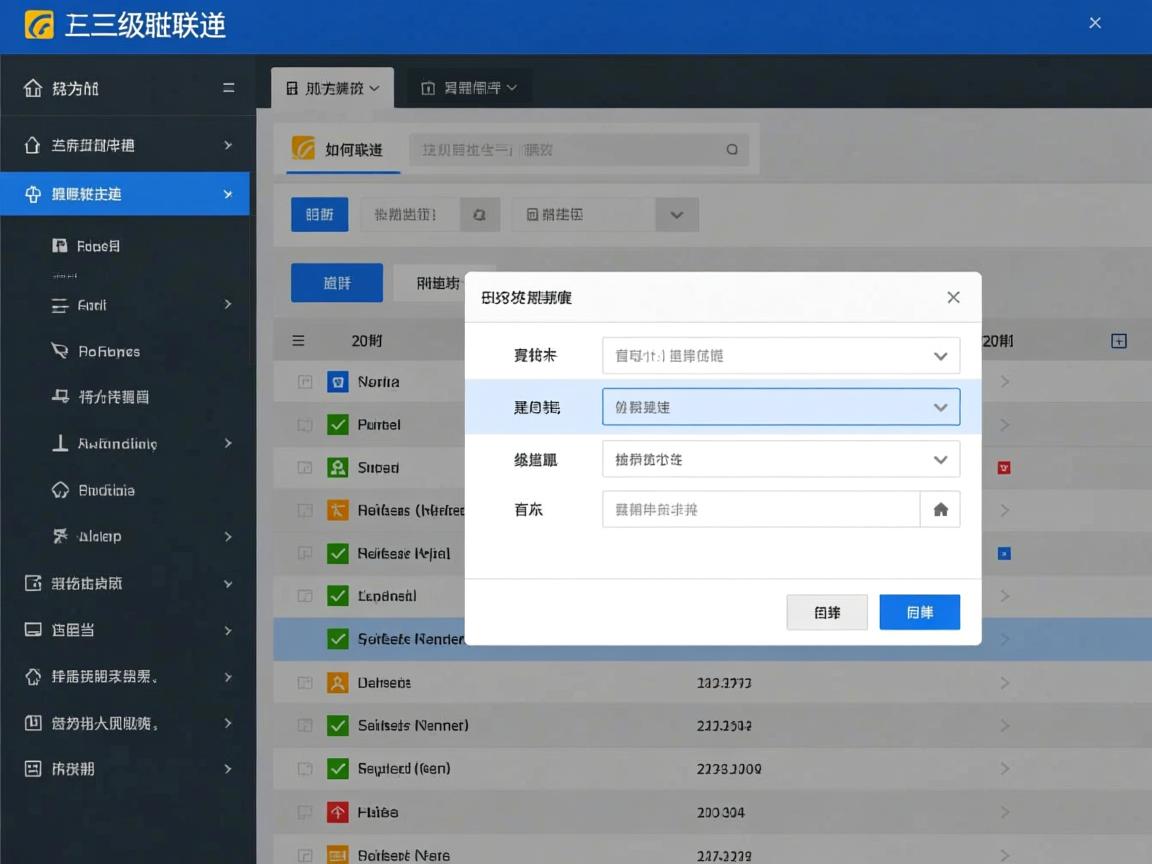The image size is (1152, 864).
Task: Click the orange user badge on the Dahsens row
Action: [x=338, y=682]
